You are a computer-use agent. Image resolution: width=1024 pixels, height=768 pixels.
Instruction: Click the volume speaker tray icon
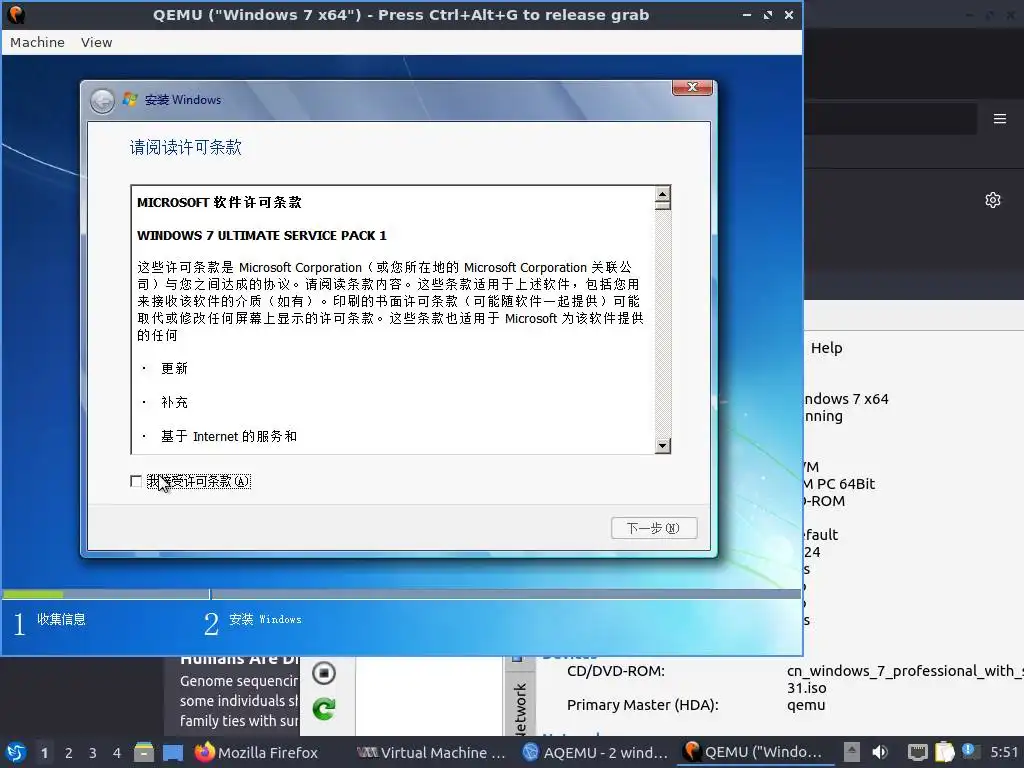click(x=880, y=752)
